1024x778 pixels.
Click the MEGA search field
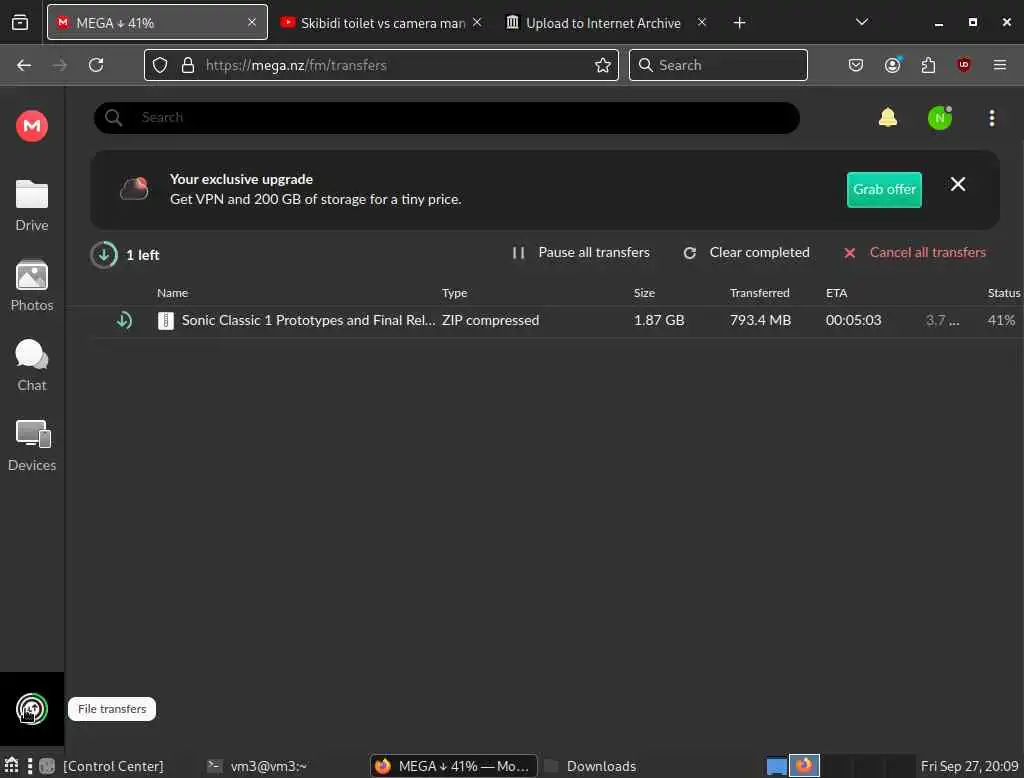(x=447, y=118)
